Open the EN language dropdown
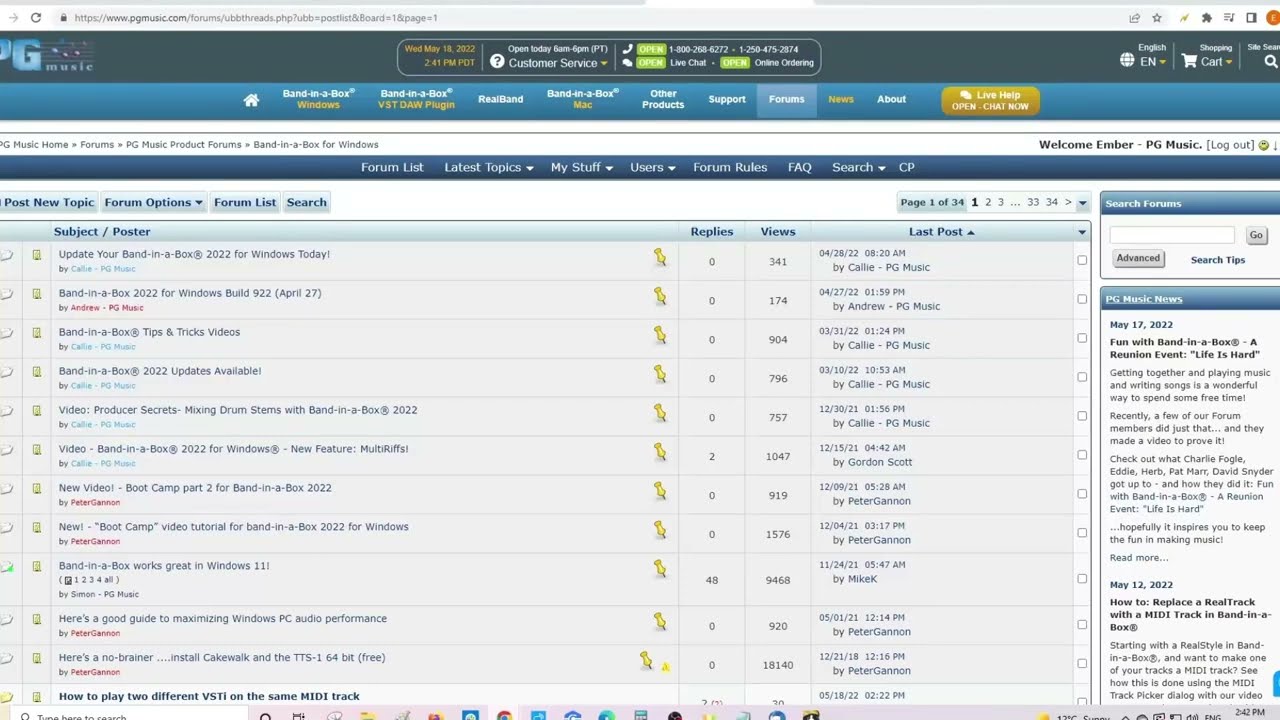 tap(1153, 62)
